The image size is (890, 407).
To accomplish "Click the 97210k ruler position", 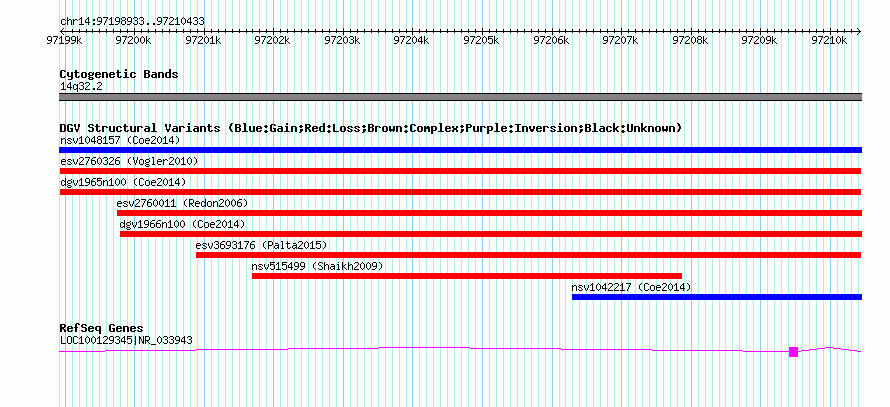I will (830, 41).
